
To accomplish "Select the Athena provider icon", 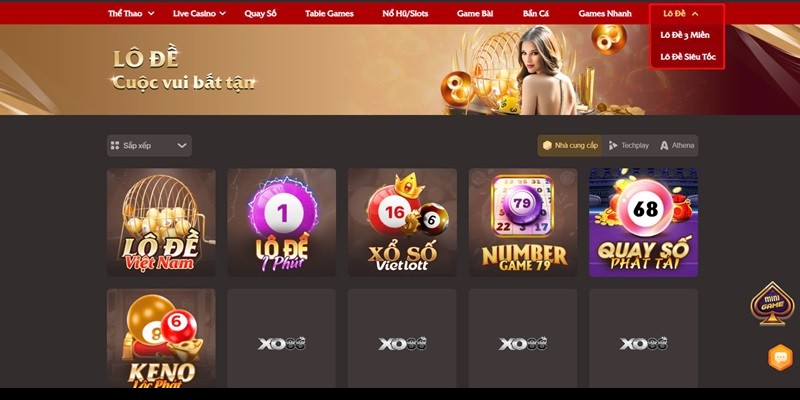I will [x=664, y=145].
